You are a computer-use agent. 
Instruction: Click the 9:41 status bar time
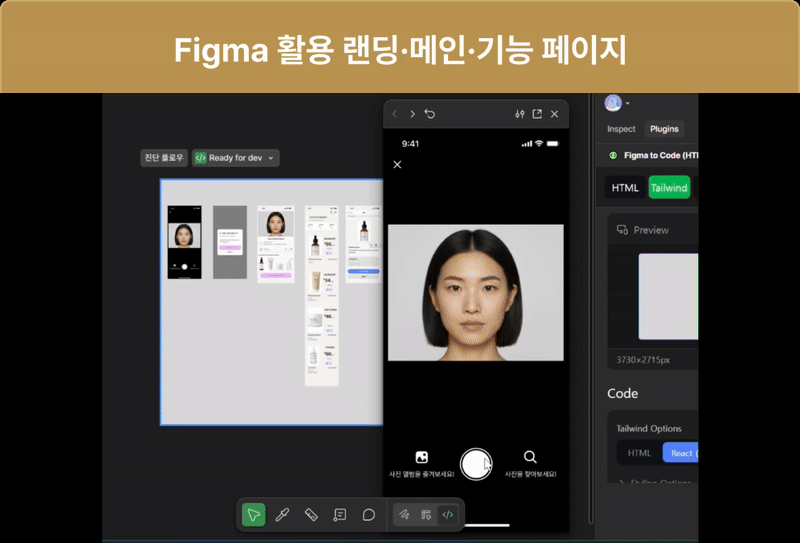pos(410,144)
